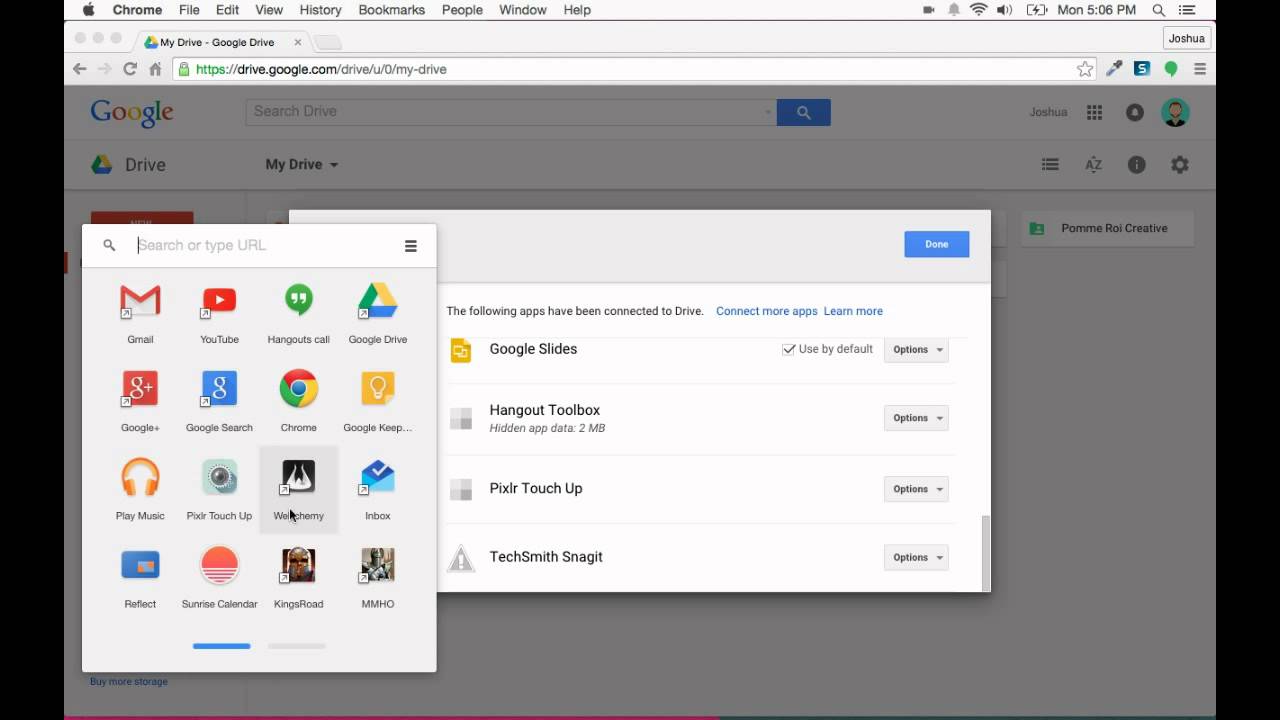Open Wi-Fi status in menu bar
Image resolution: width=1280 pixels, height=720 pixels.
pyautogui.click(x=978, y=10)
